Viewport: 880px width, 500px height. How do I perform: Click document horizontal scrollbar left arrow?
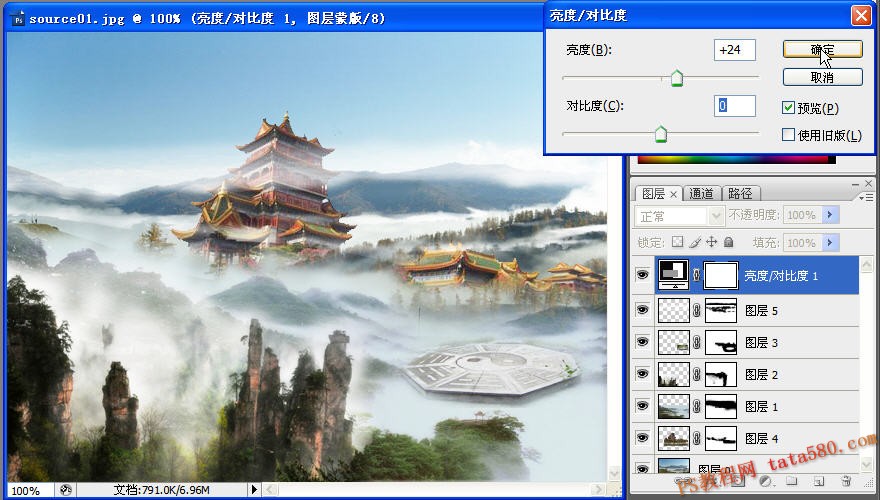tap(271, 490)
